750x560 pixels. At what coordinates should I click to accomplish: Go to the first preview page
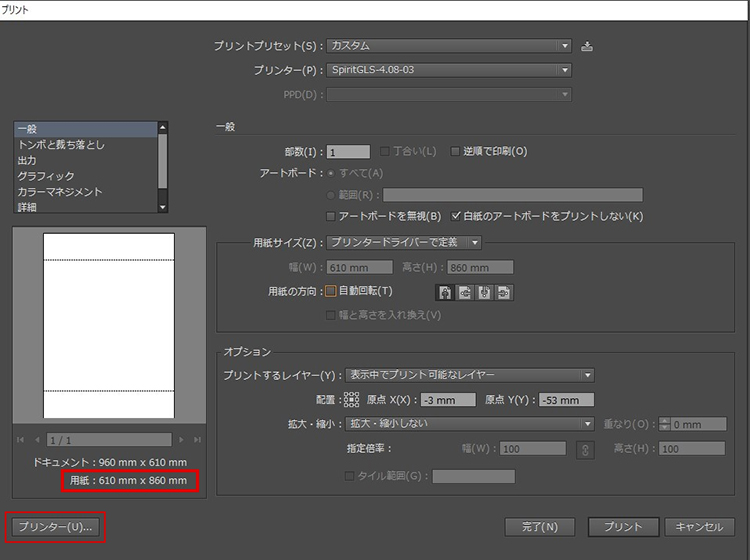click(20, 439)
